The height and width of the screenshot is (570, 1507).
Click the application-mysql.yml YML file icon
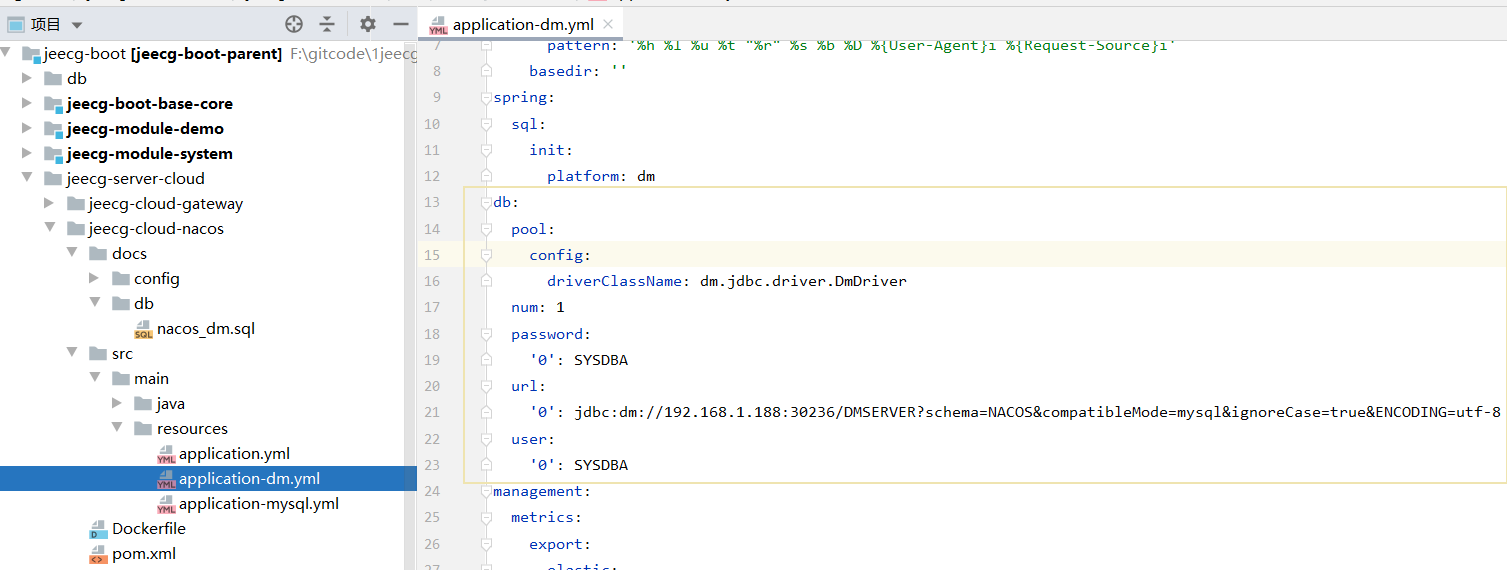coord(166,504)
